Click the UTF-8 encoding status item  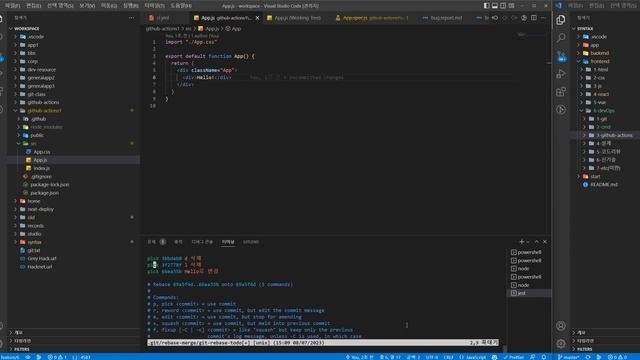pyautogui.click(x=431, y=357)
